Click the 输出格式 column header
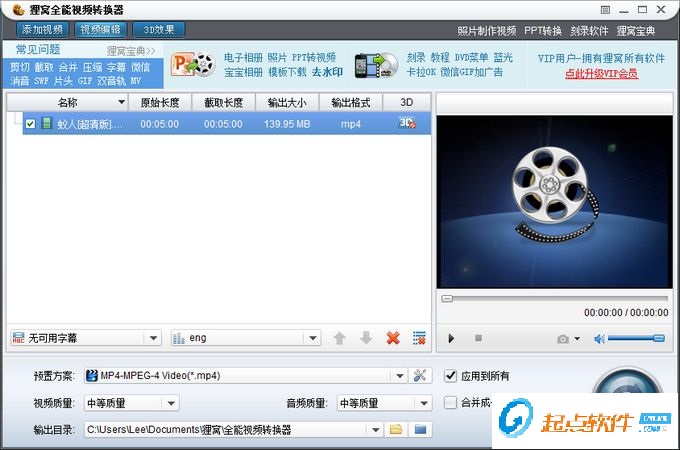The image size is (680, 450). [351, 102]
